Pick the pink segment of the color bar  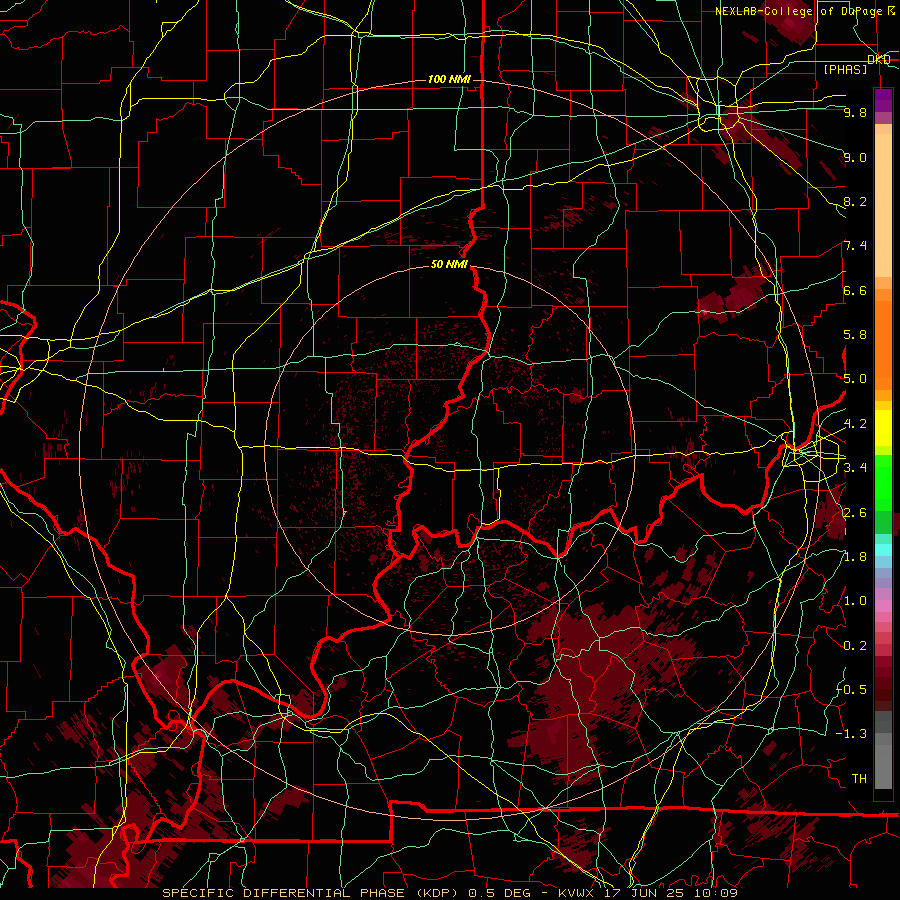tap(883, 606)
